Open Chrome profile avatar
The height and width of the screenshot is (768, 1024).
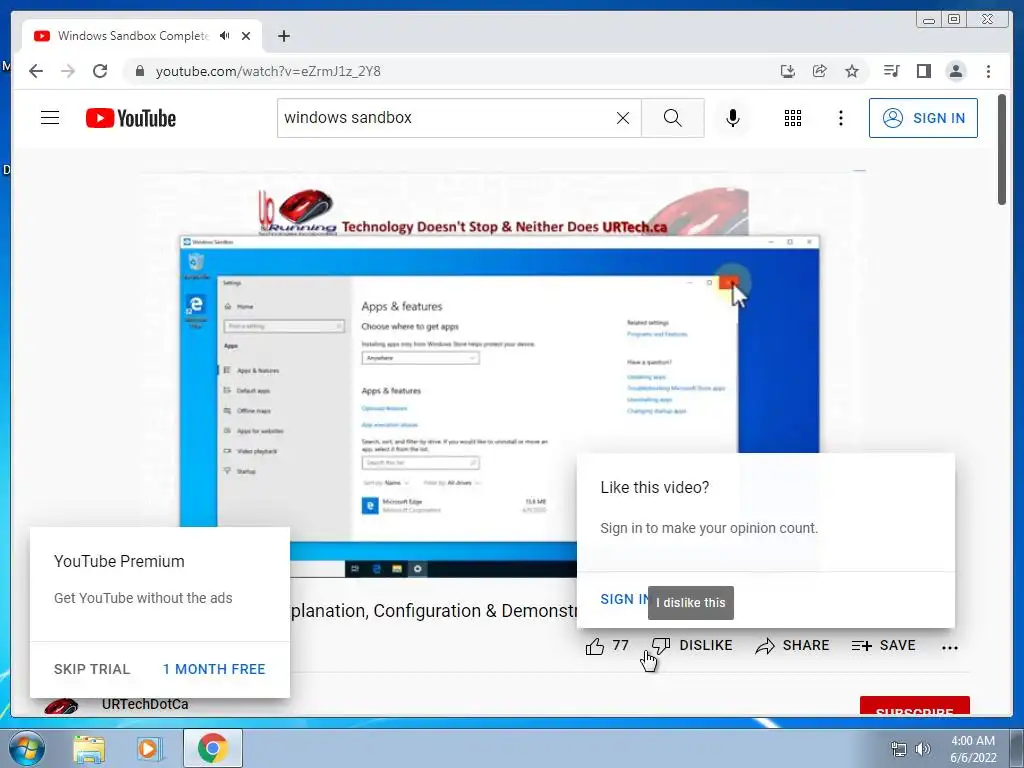click(955, 71)
